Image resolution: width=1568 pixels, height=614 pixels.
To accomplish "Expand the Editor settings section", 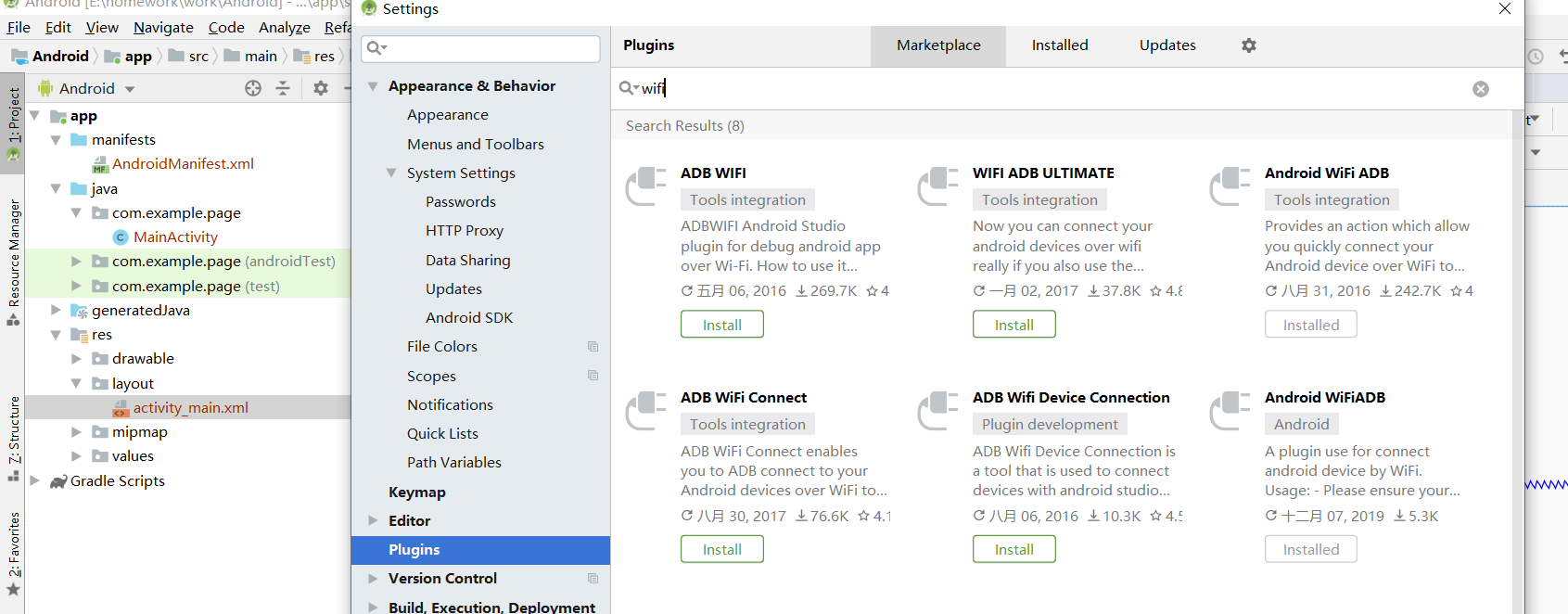I will pyautogui.click(x=373, y=520).
